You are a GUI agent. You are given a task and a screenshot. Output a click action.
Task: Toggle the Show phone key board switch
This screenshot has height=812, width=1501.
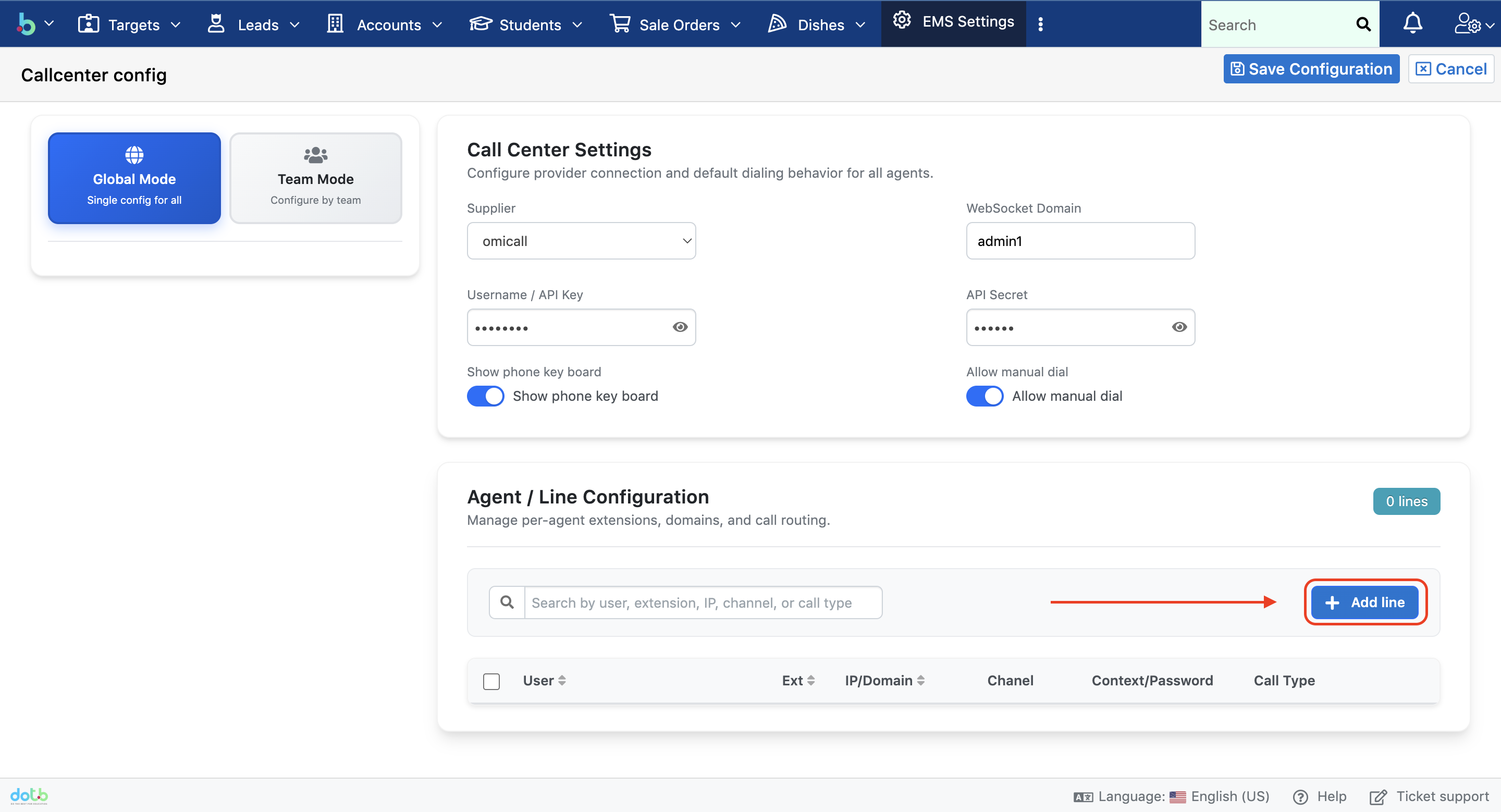[x=485, y=396]
